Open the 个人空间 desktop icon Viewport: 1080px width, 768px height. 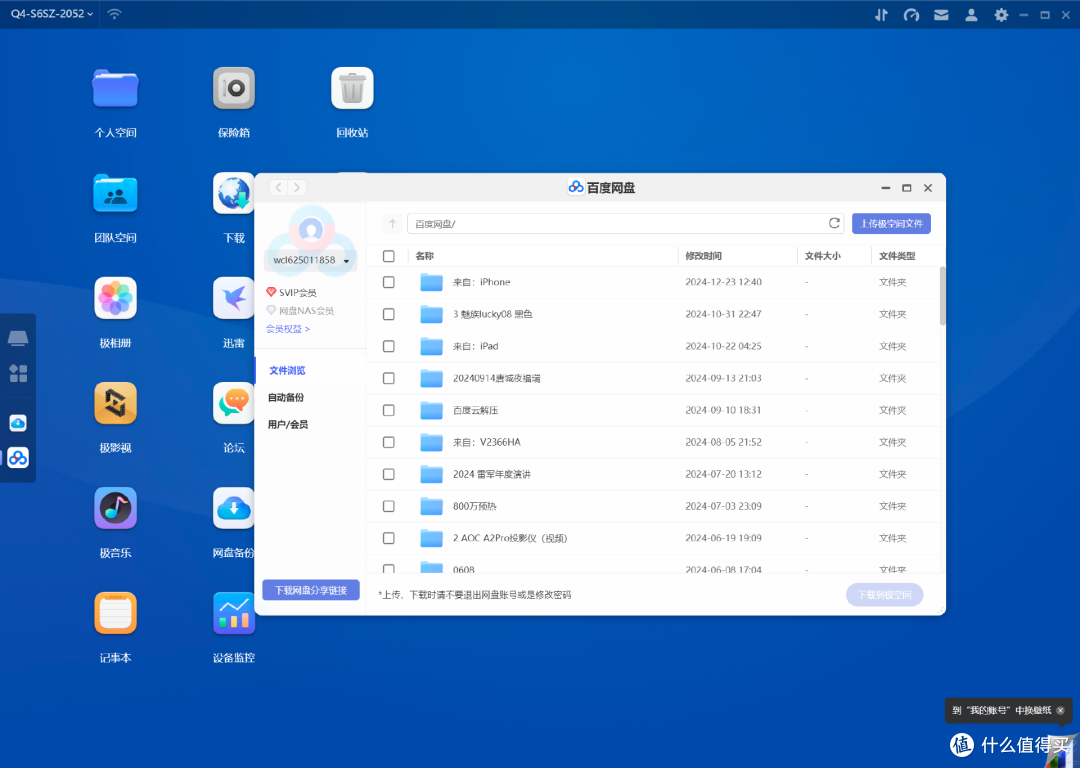click(x=115, y=89)
